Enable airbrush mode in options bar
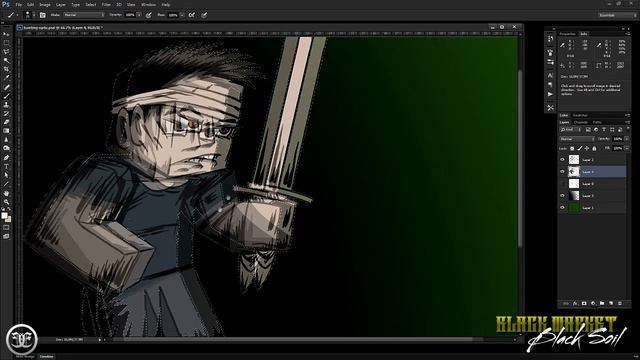 point(192,15)
